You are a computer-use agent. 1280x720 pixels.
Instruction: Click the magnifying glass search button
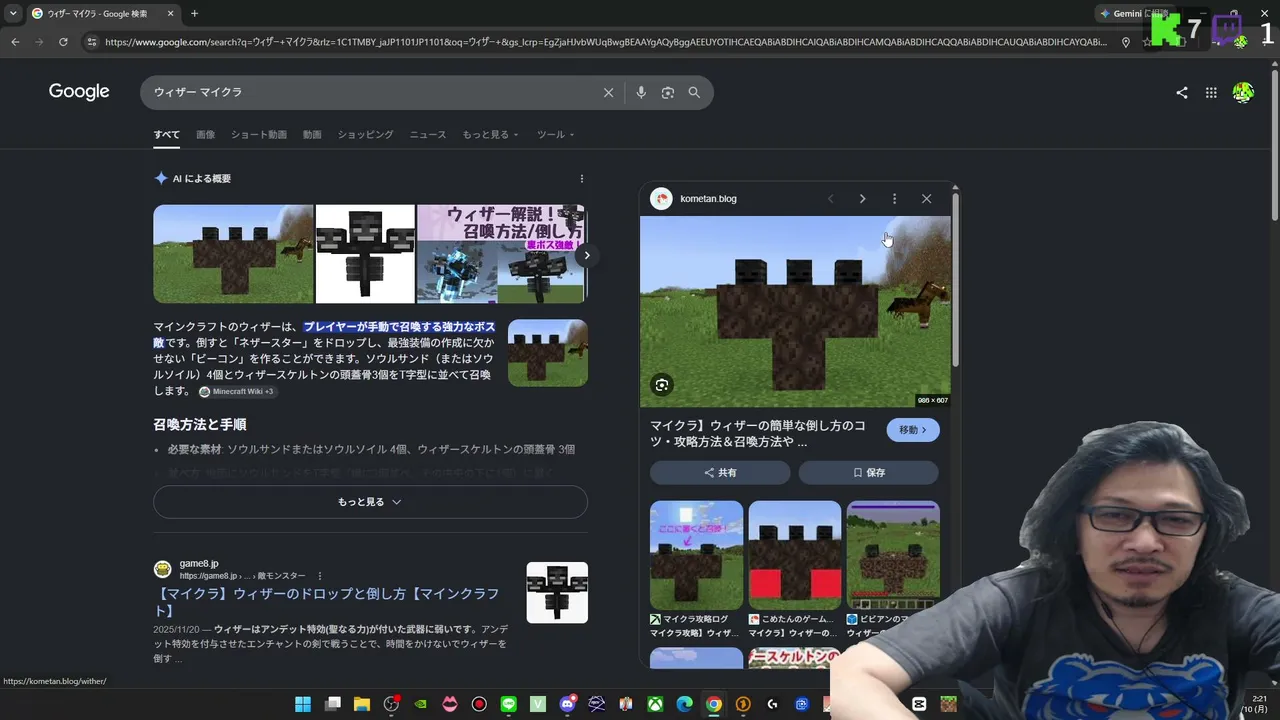pos(694,92)
